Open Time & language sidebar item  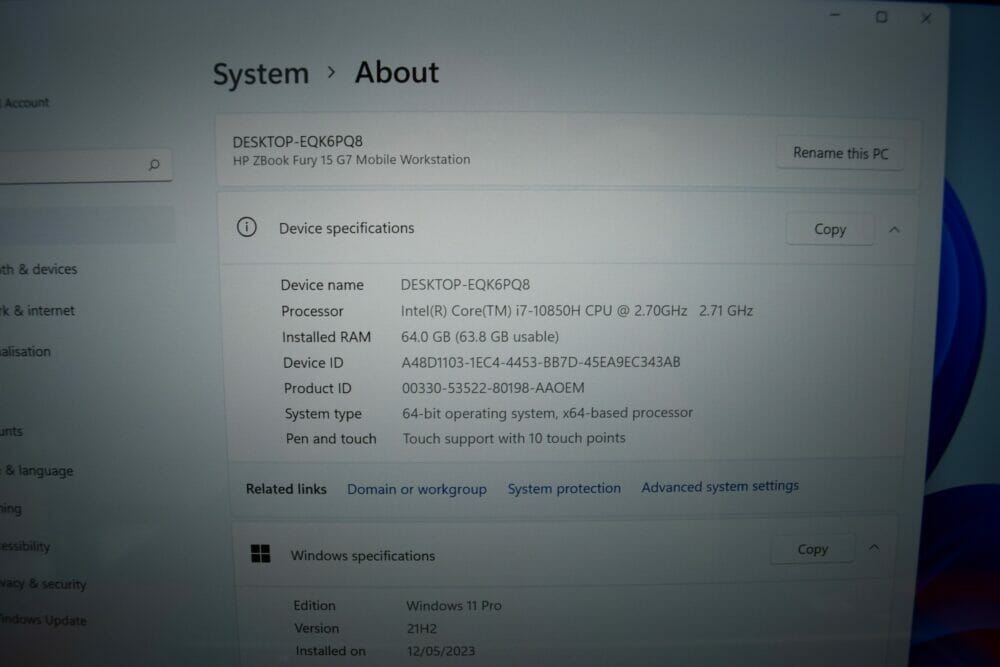coord(37,471)
